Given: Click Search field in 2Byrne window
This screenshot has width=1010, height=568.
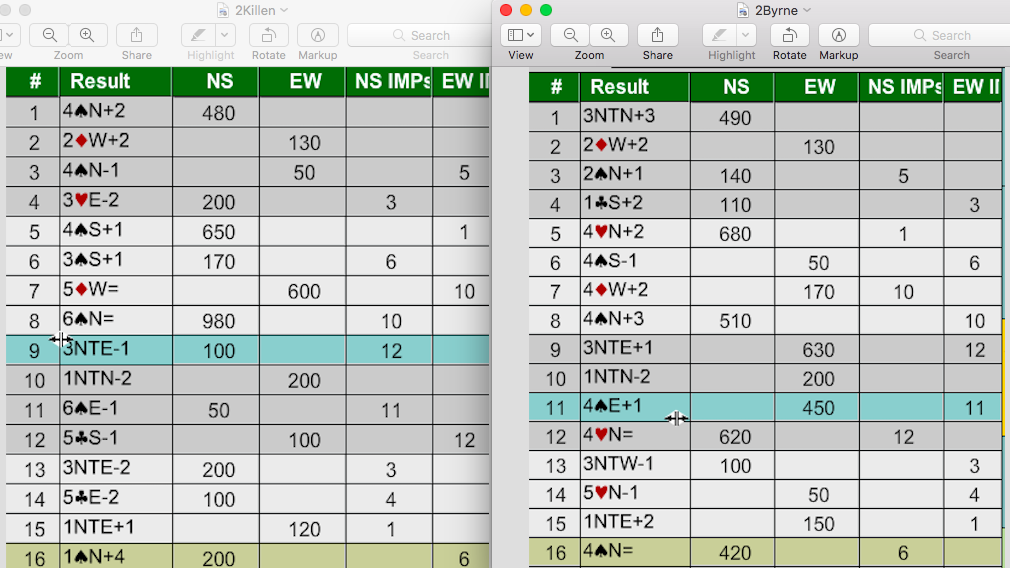Looking at the screenshot, I should (939, 35).
